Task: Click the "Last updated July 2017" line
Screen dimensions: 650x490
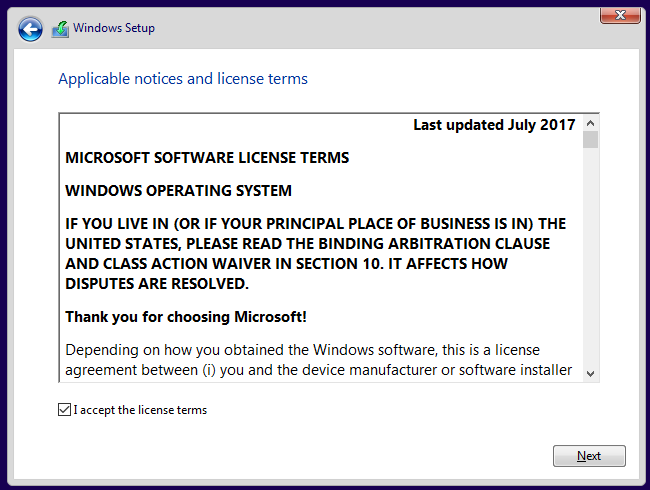Action: pyautogui.click(x=494, y=125)
